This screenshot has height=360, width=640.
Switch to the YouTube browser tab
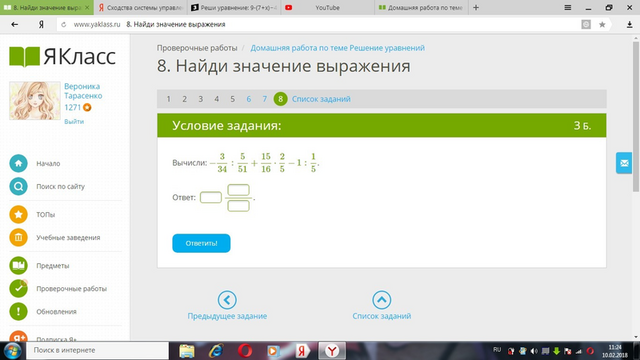pos(327,7)
